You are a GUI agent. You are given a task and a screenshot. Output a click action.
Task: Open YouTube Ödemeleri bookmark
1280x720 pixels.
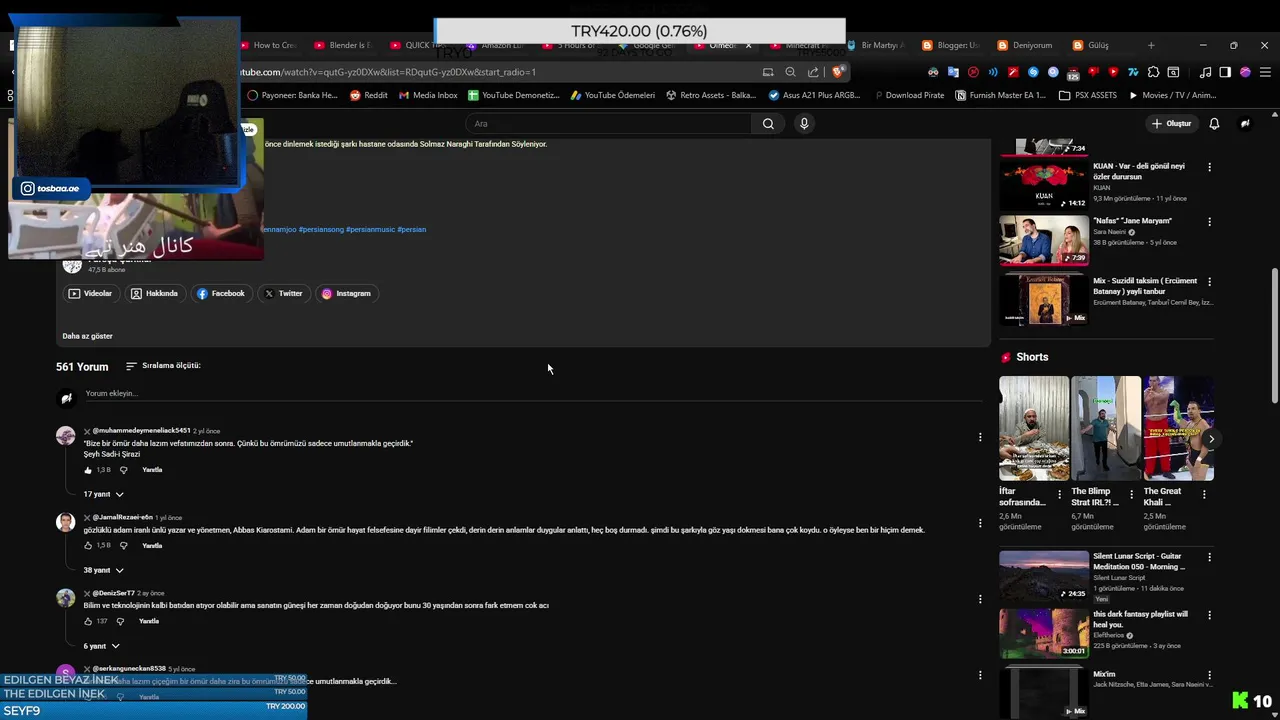click(x=613, y=95)
